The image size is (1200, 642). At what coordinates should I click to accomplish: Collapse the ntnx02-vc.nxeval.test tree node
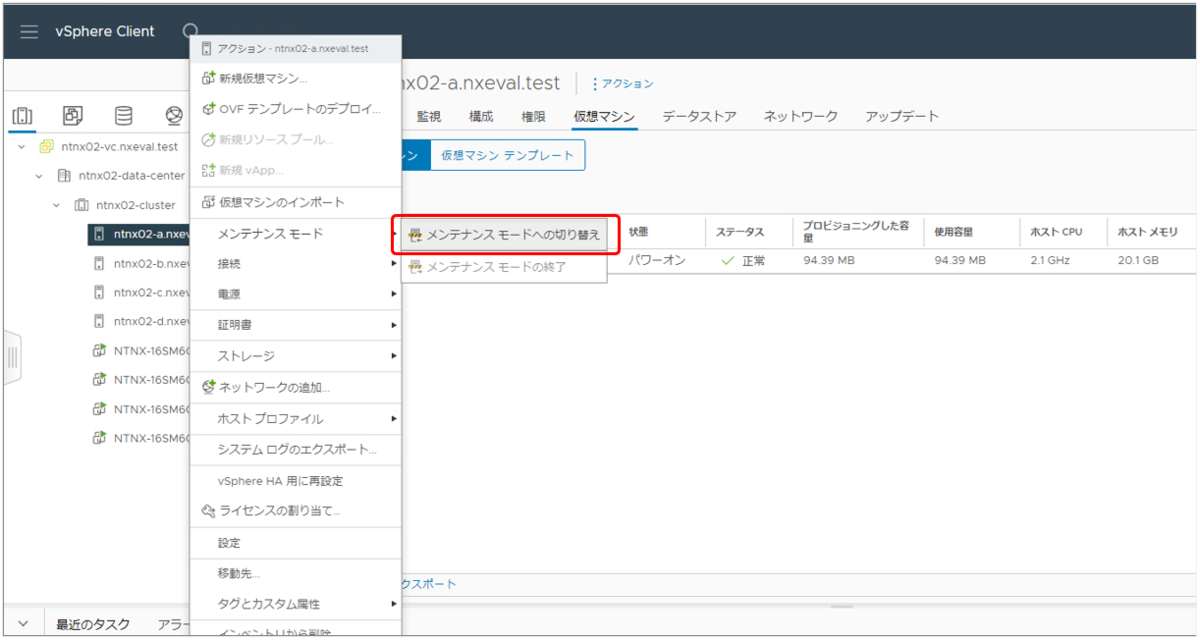[22, 146]
